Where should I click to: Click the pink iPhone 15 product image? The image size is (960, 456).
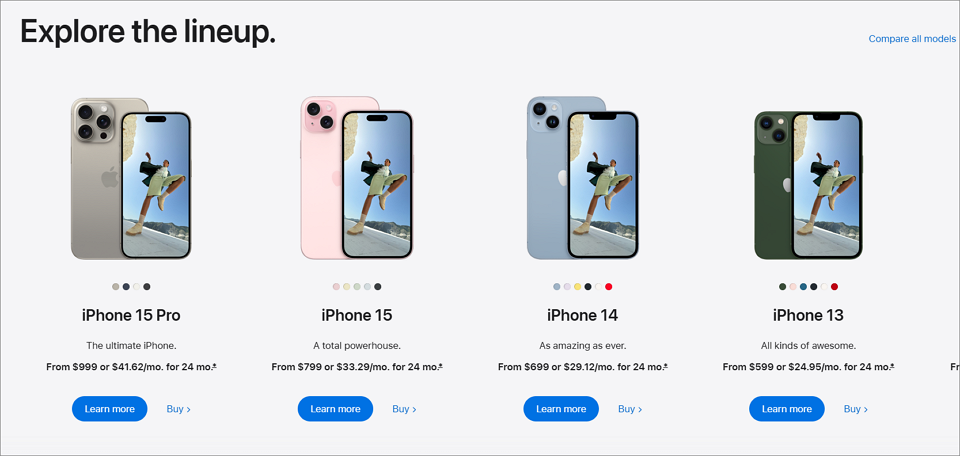point(356,178)
